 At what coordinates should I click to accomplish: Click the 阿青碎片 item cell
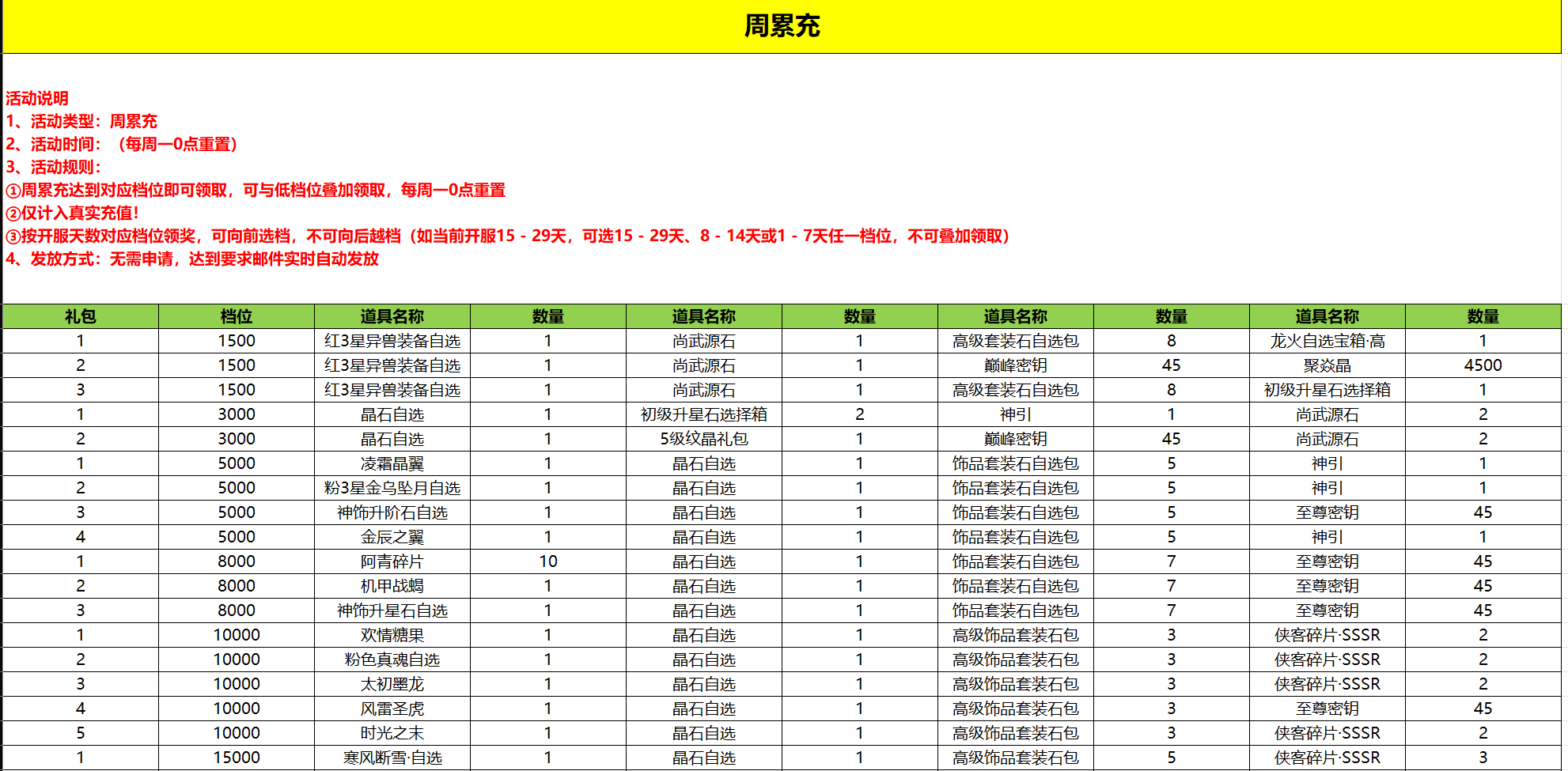point(392,561)
